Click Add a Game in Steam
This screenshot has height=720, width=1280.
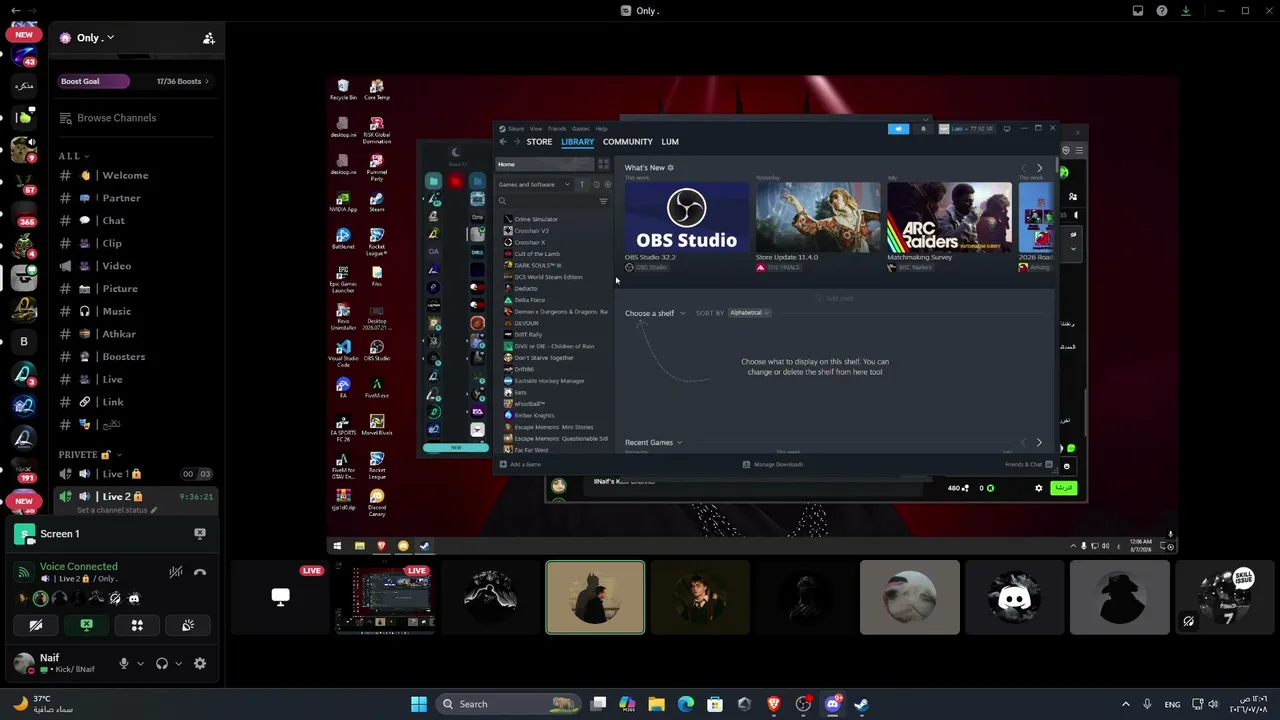pyautogui.click(x=520, y=464)
